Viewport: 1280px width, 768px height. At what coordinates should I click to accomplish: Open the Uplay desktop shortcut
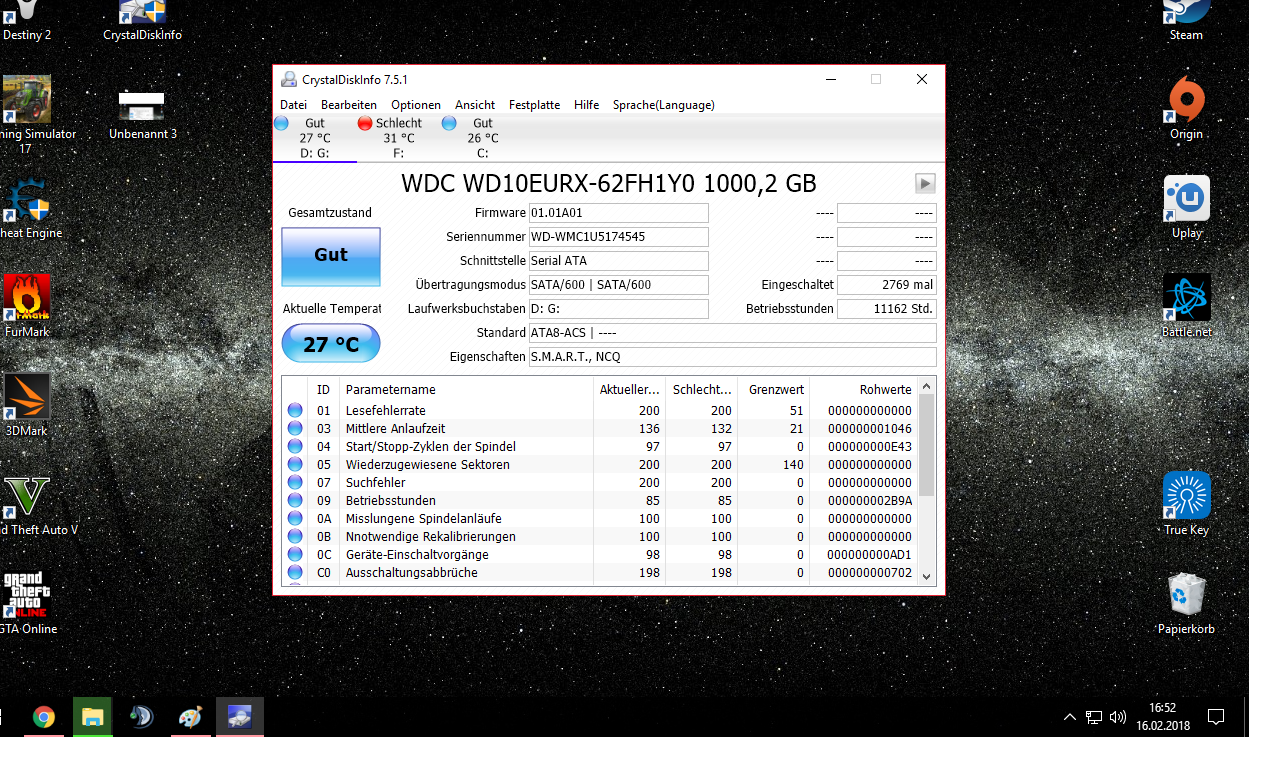click(1186, 208)
